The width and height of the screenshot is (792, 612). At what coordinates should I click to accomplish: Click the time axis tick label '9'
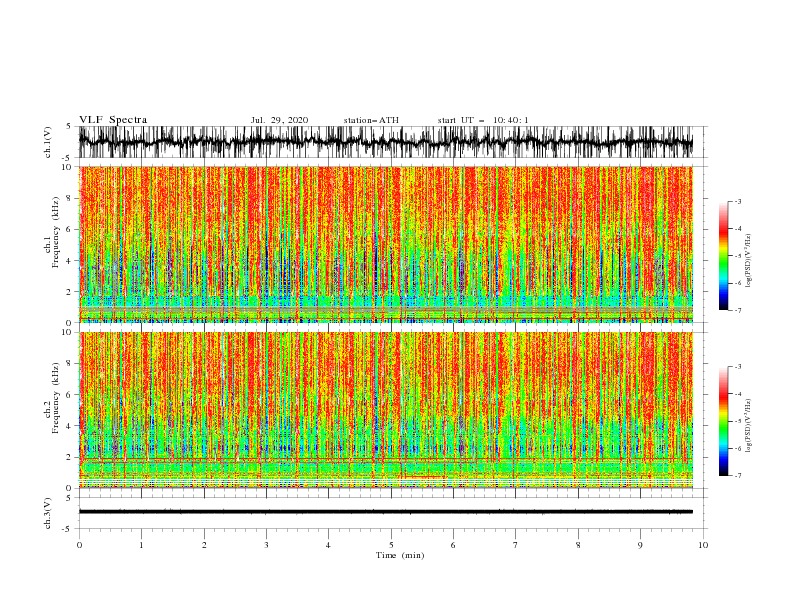tap(640, 545)
